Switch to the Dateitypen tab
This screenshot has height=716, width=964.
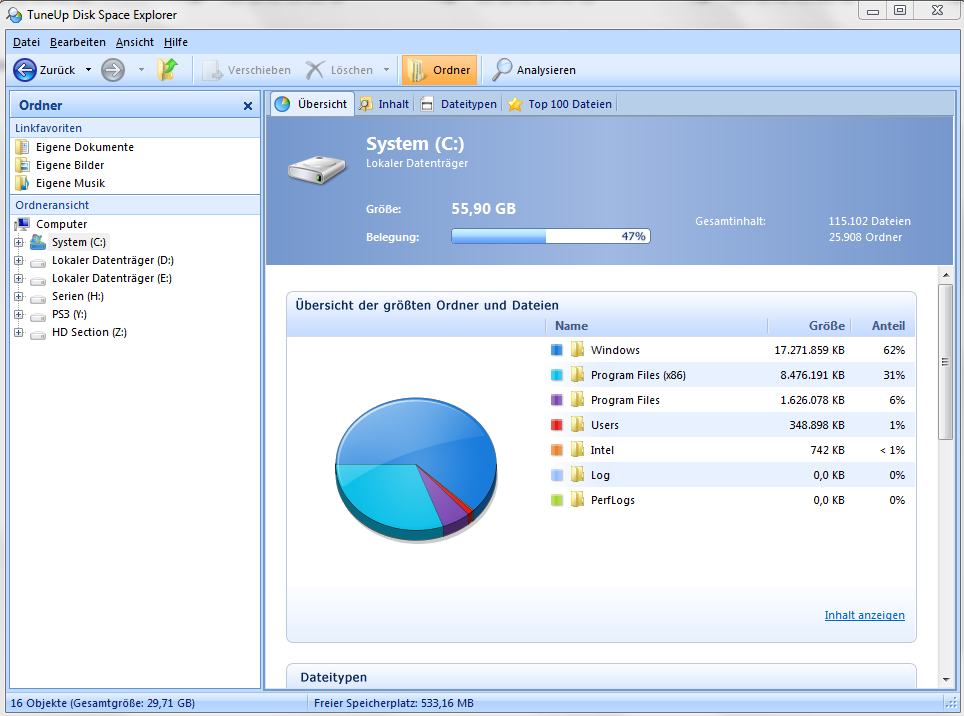459,104
